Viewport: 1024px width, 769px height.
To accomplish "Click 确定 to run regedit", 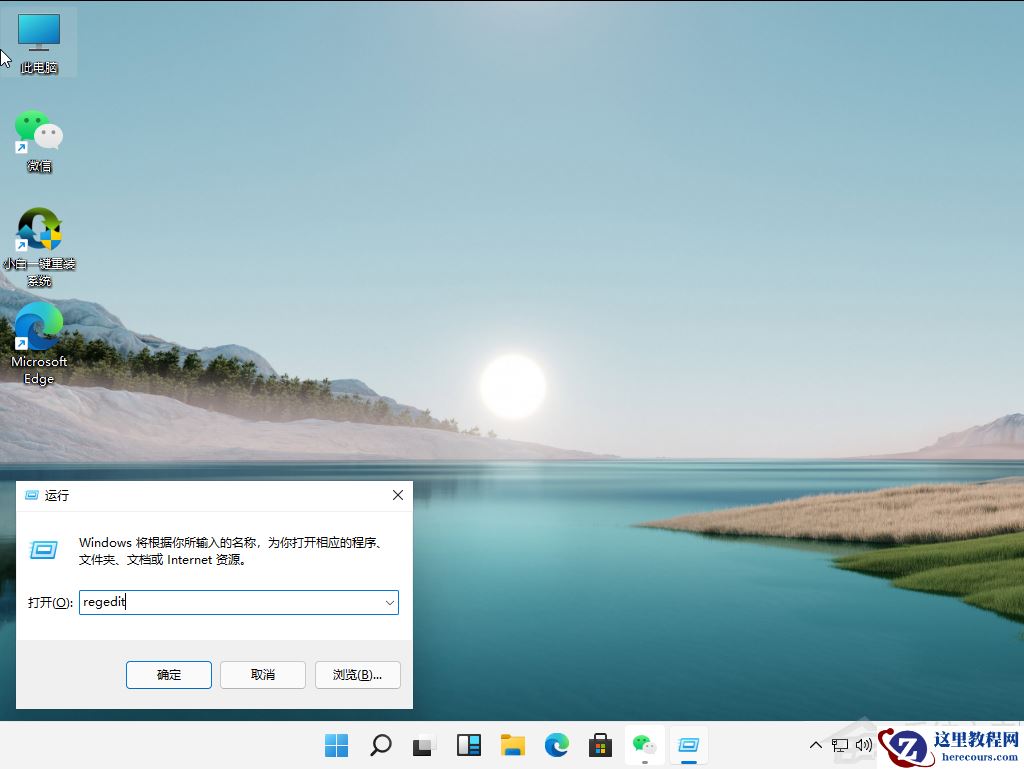I will click(x=168, y=675).
